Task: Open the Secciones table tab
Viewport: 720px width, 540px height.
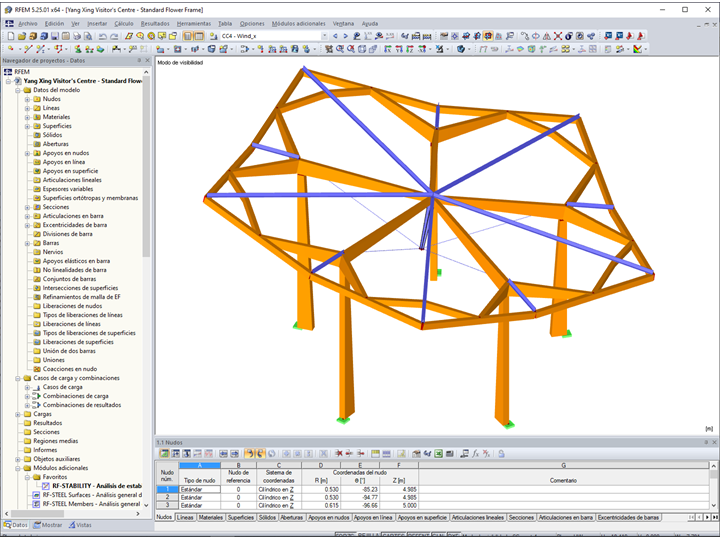Action: 521,518
